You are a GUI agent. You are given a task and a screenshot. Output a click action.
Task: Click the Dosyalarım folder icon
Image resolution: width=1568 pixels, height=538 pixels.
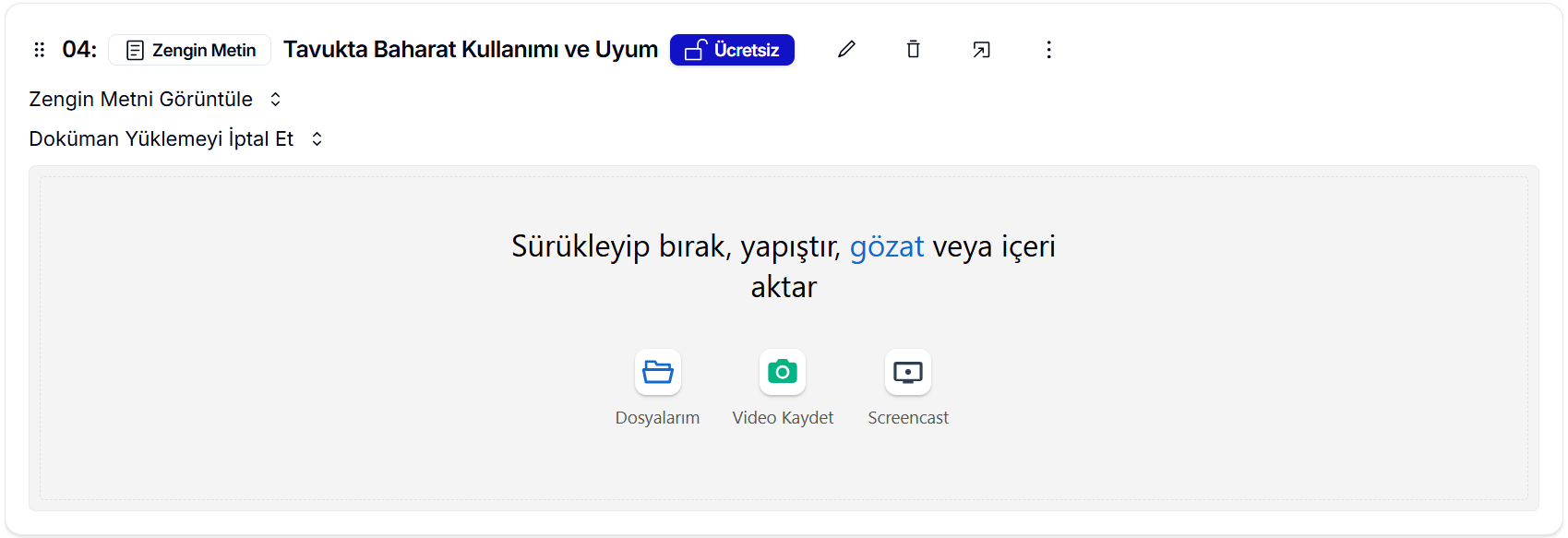pyautogui.click(x=658, y=372)
